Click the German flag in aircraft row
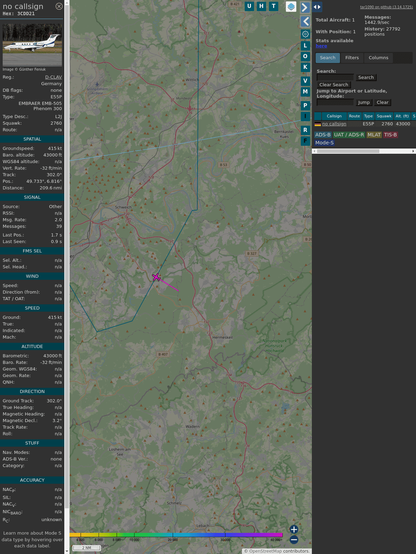Viewport: 416px width, 554px height. point(318,124)
